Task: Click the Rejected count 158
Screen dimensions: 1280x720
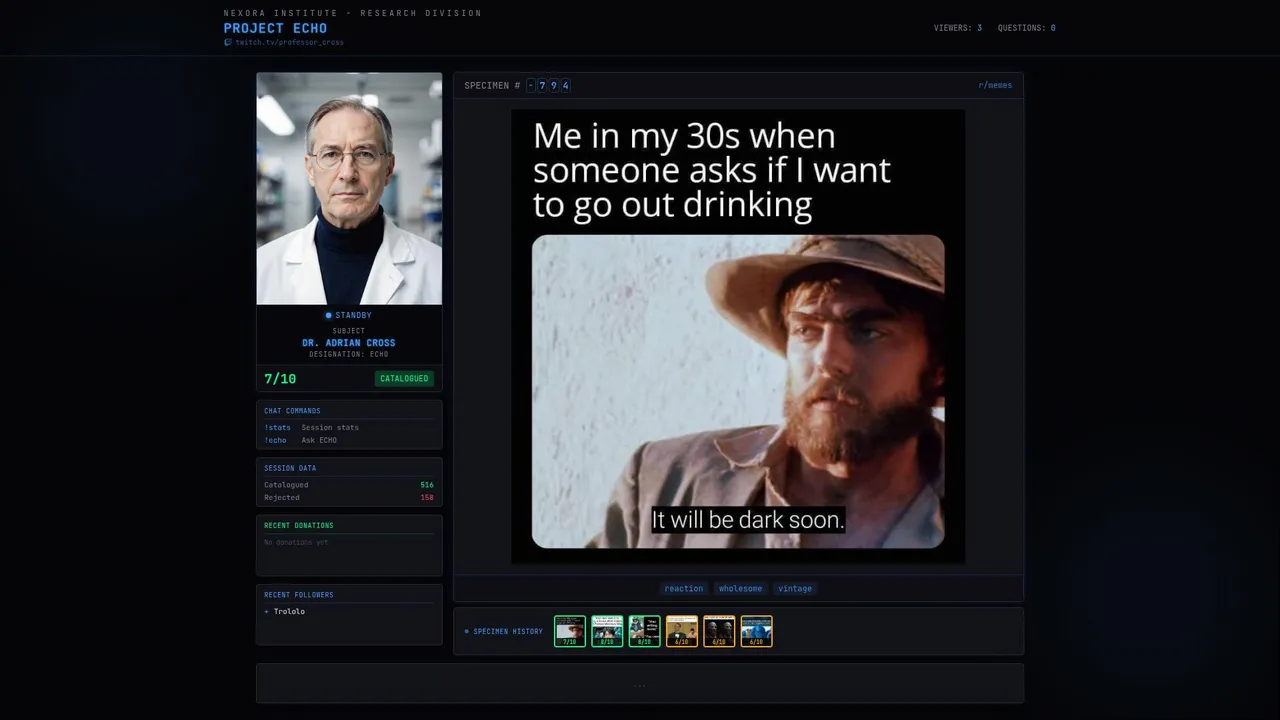Action: 427,497
